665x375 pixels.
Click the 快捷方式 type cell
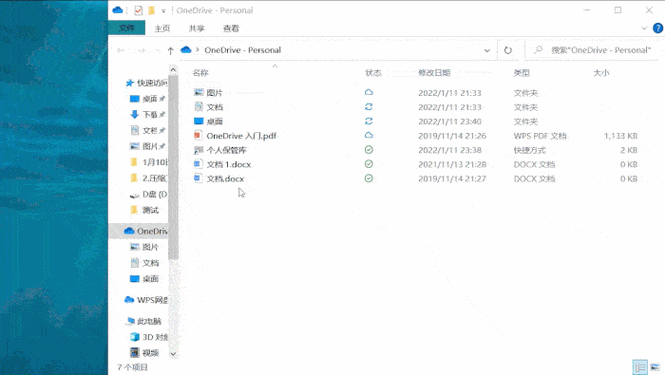tap(530, 150)
